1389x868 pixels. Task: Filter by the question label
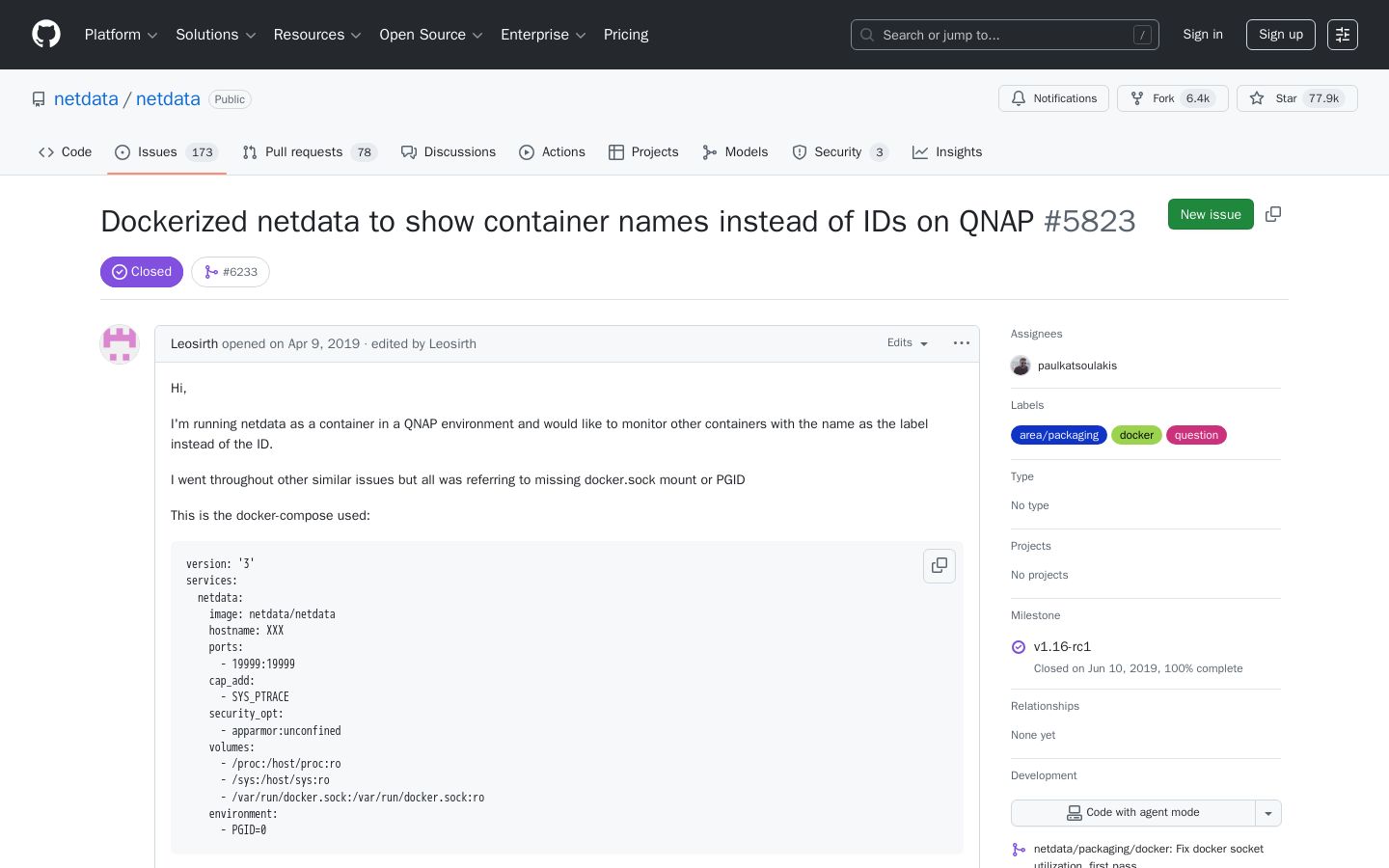pos(1196,435)
